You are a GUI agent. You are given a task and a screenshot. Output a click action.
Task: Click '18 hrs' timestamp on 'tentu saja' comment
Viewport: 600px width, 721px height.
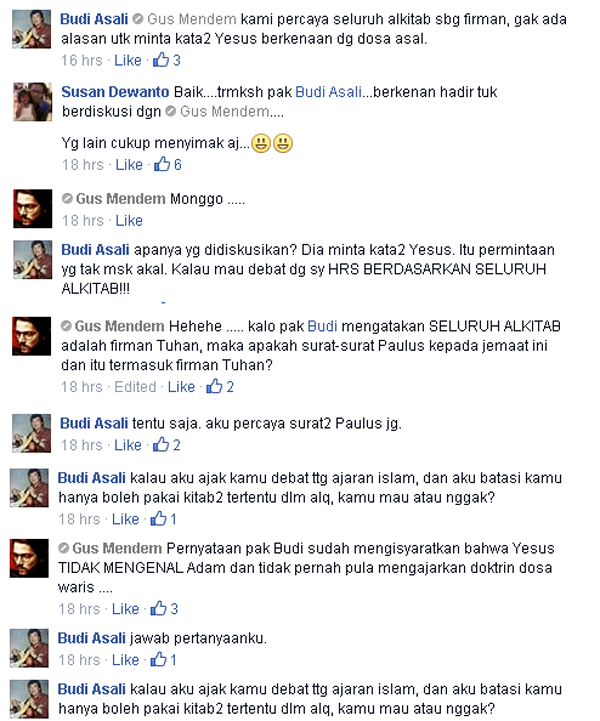pos(82,445)
